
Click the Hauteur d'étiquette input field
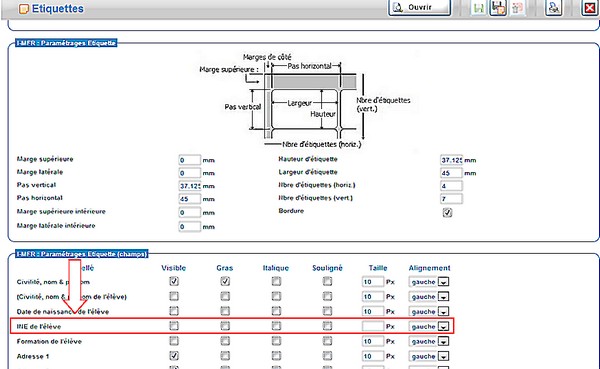click(x=451, y=160)
